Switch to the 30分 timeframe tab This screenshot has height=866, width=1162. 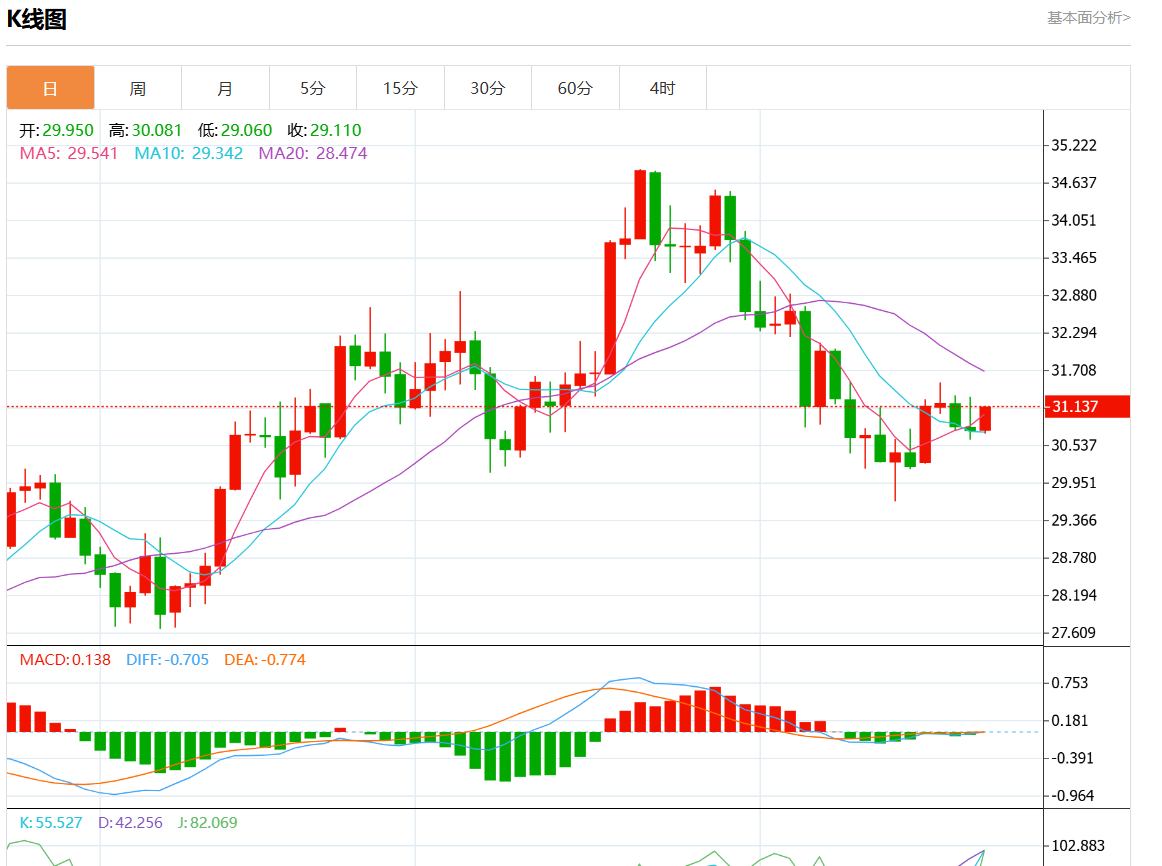pos(487,88)
